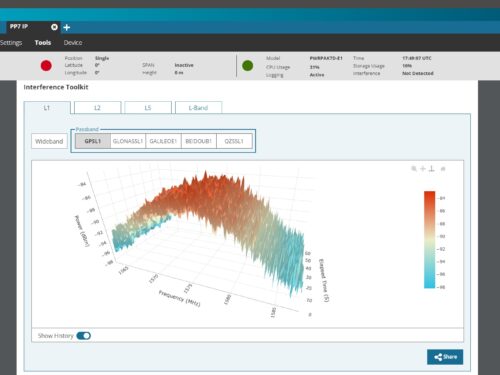The width and height of the screenshot is (500, 375).
Task: Switch to the L-Band tab
Action: [x=198, y=108]
